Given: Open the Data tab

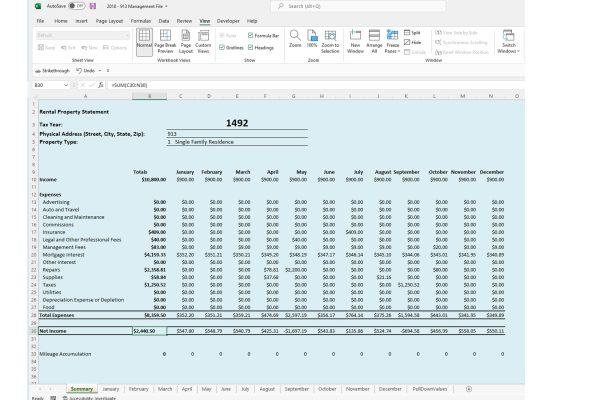Looking at the screenshot, I should click(164, 21).
